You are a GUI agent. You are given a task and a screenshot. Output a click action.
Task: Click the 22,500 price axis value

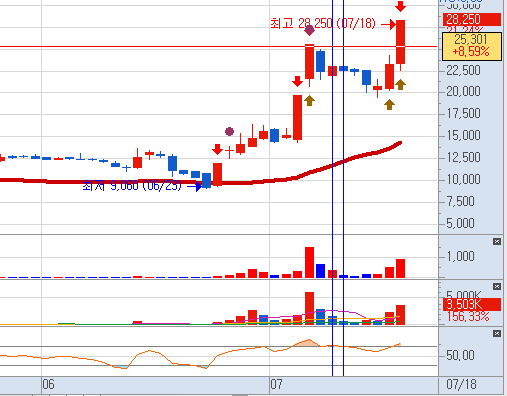tap(463, 70)
